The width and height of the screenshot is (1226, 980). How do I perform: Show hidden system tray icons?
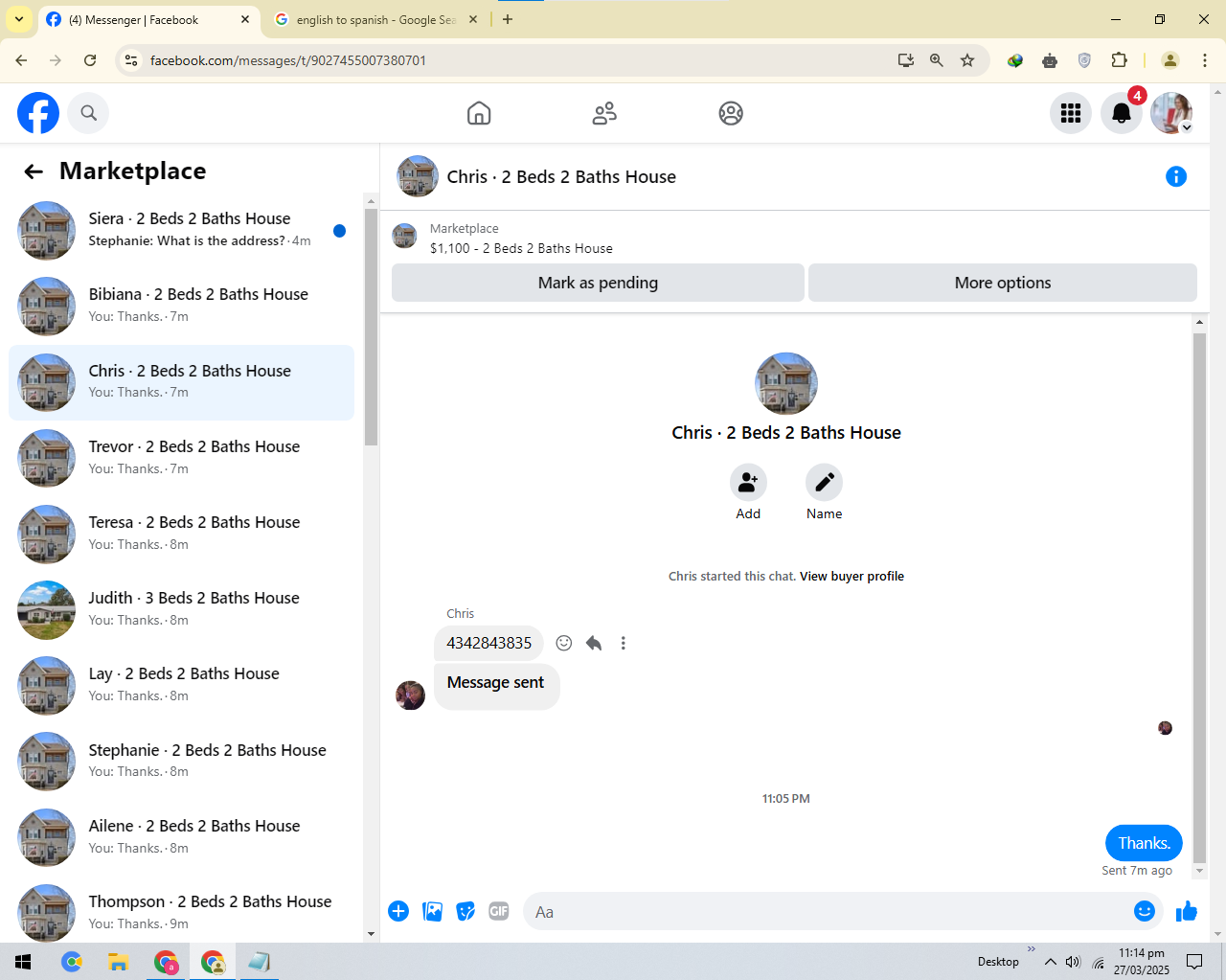click(1051, 962)
